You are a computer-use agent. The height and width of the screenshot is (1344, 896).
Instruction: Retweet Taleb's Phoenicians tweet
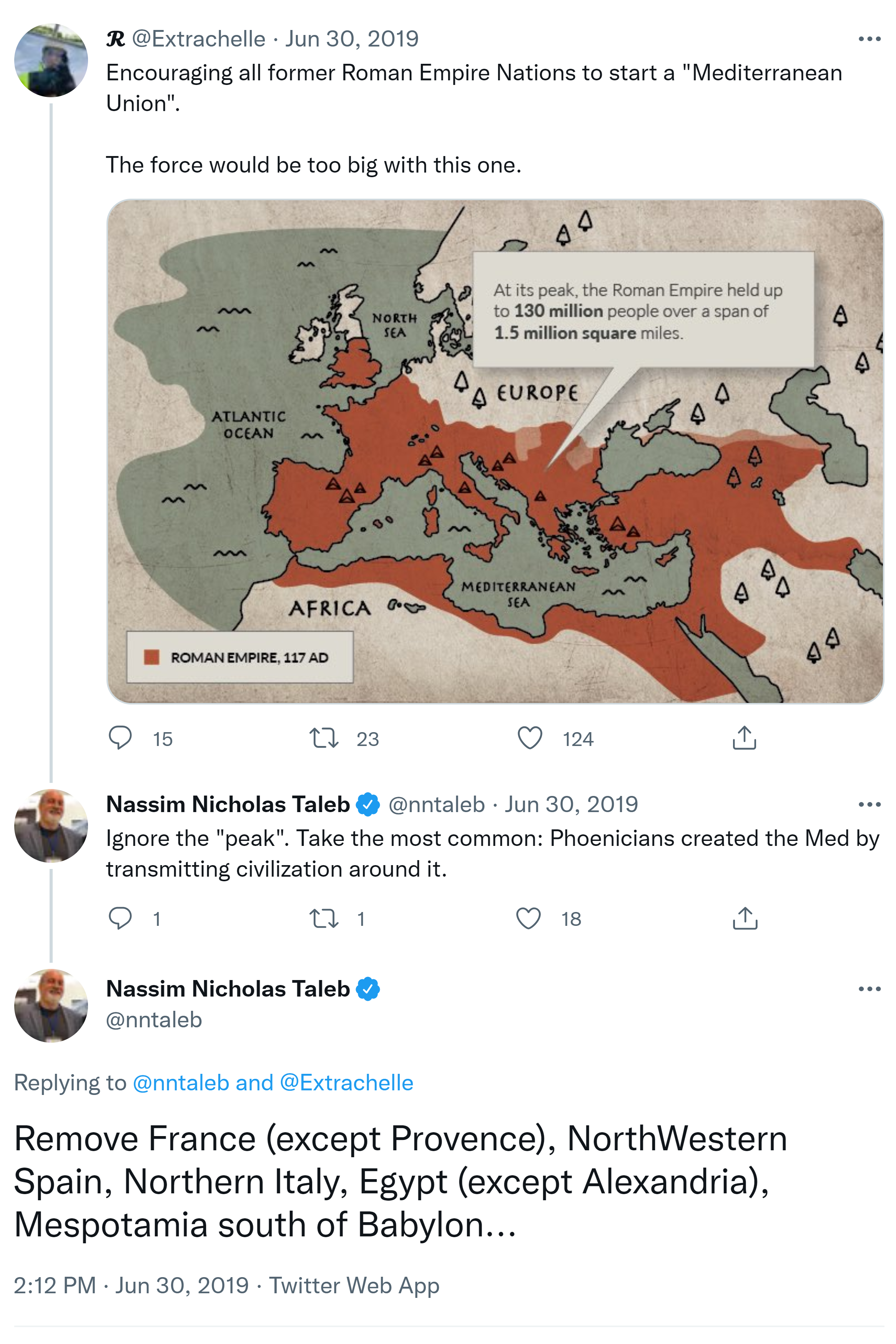[x=324, y=918]
